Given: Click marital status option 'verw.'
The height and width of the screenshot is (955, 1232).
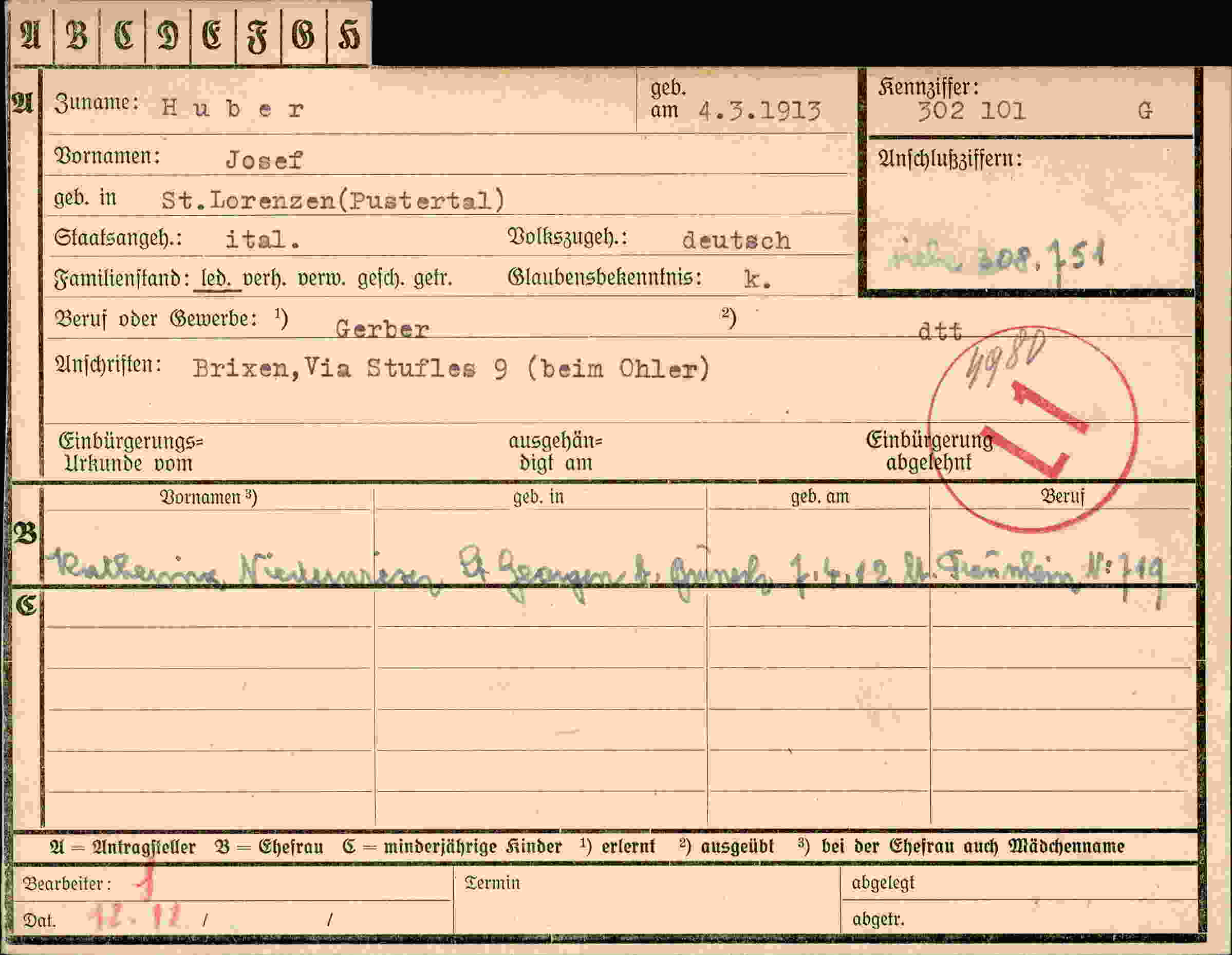Looking at the screenshot, I should pos(321,278).
